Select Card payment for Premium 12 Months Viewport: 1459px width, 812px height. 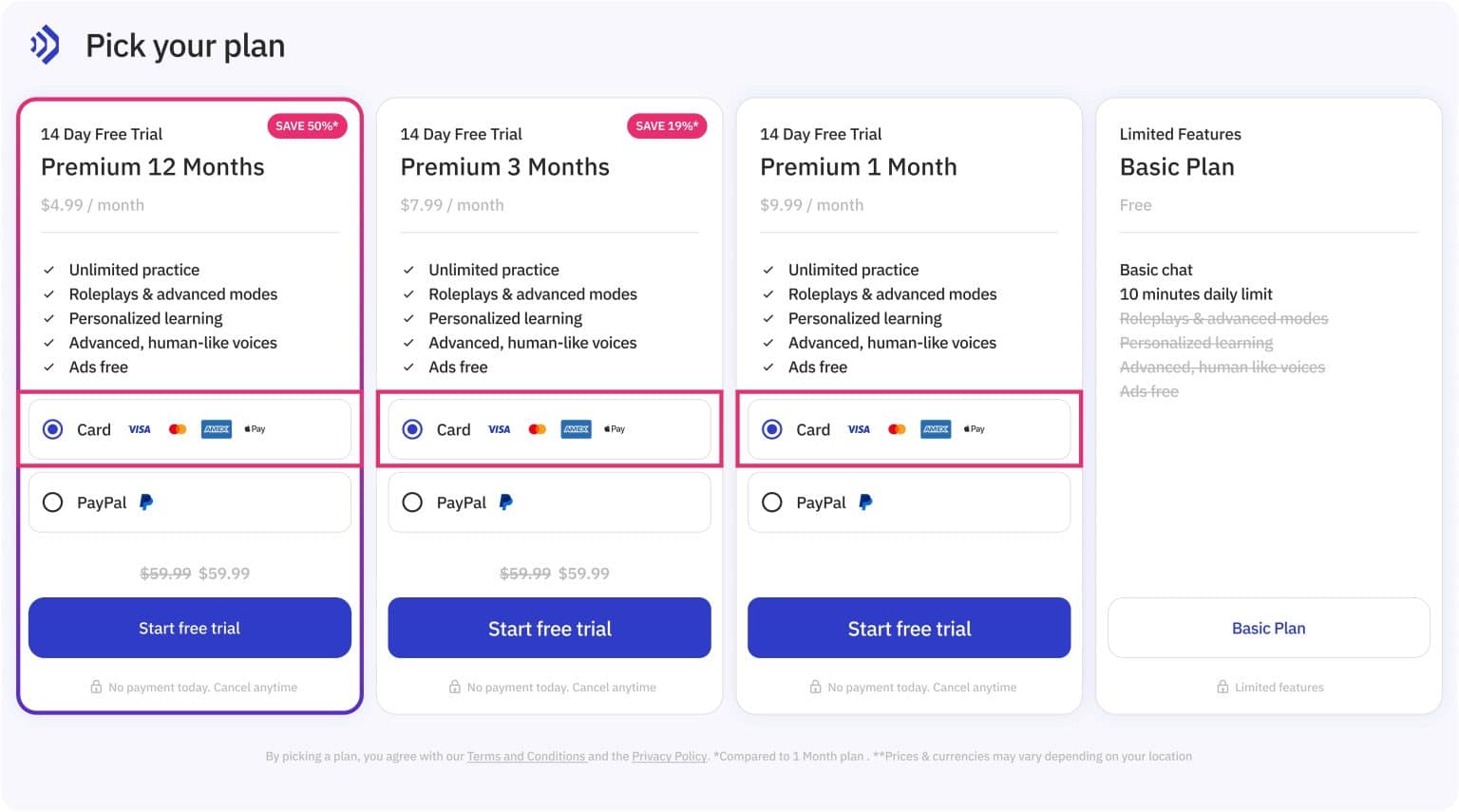click(x=52, y=429)
